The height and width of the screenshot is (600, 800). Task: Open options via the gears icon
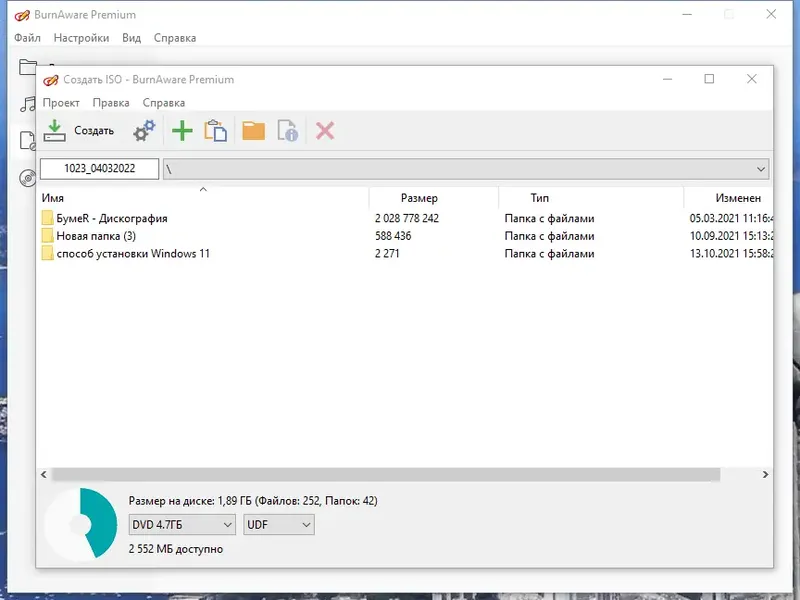144,131
